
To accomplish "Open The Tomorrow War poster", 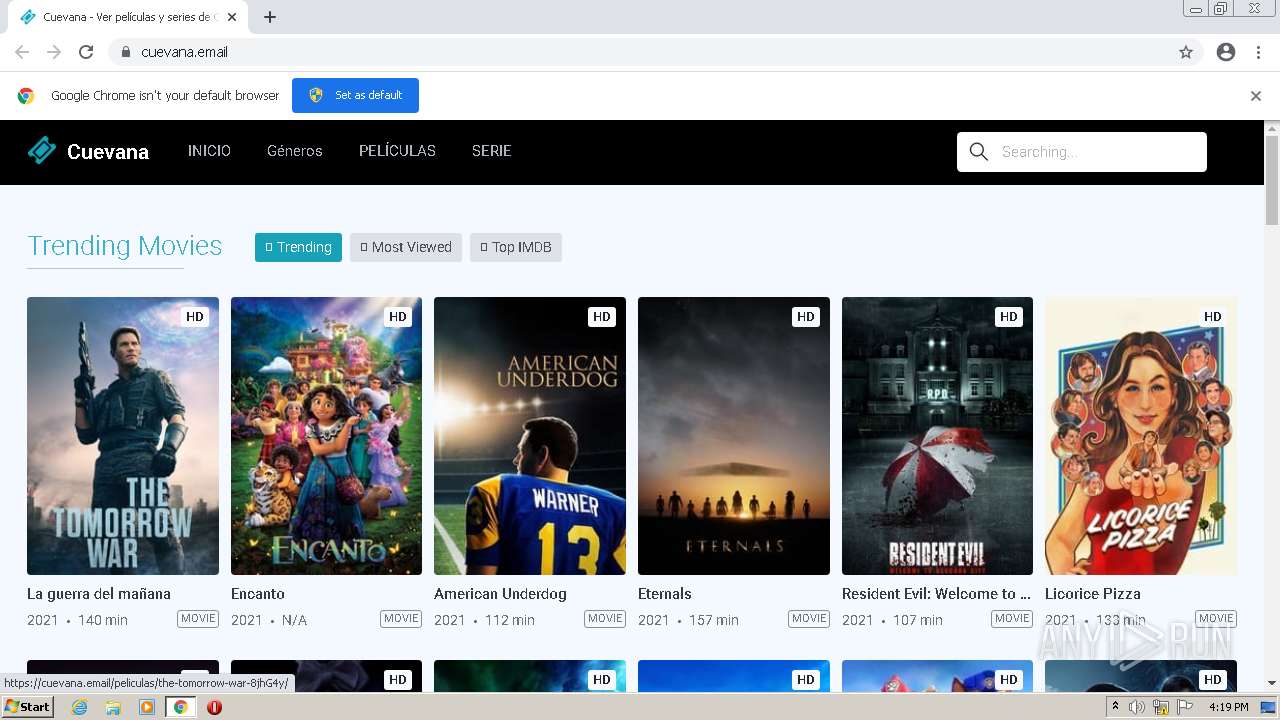I will pos(123,436).
